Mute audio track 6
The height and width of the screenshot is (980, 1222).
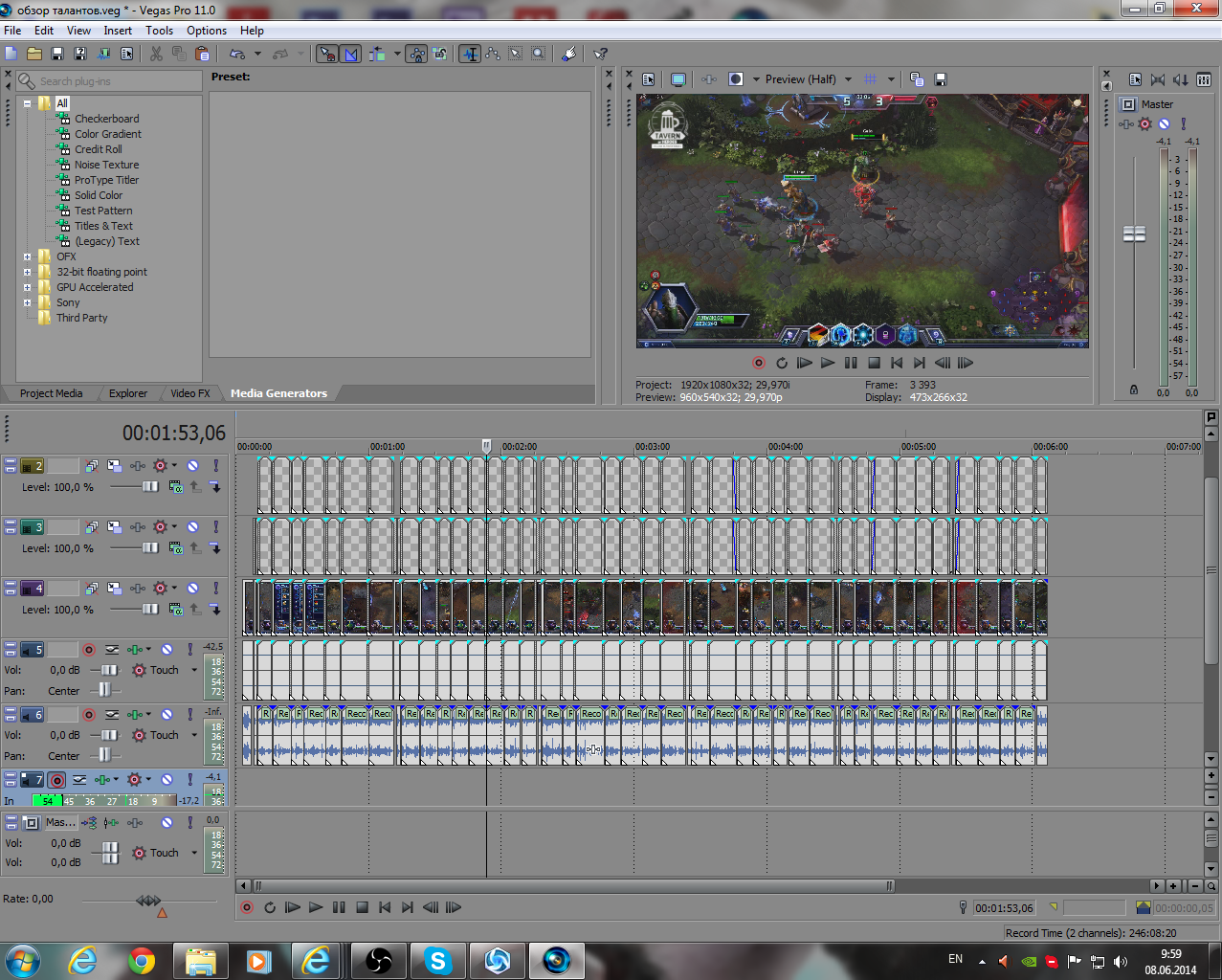pyautogui.click(x=167, y=715)
